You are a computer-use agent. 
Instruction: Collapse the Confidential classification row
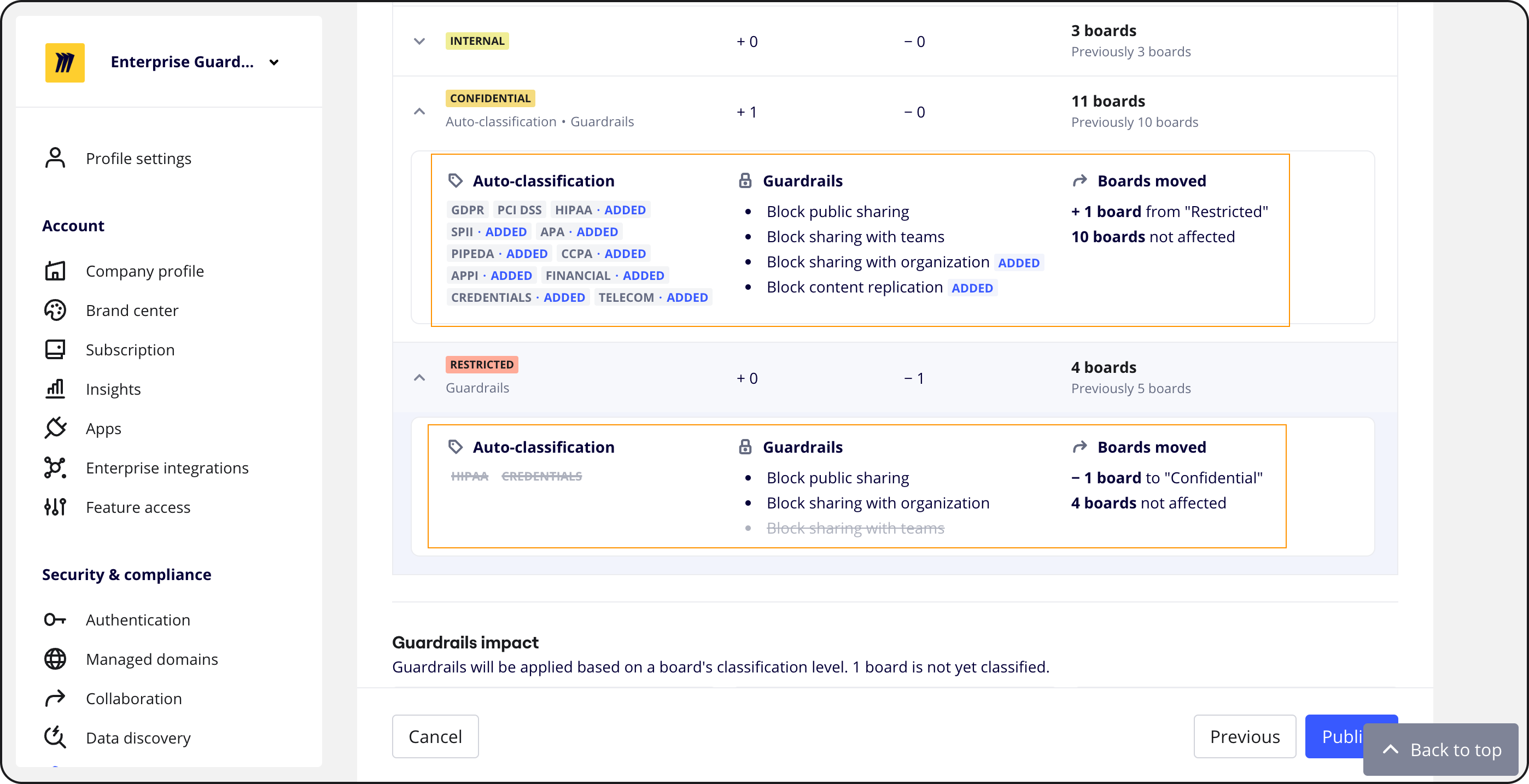pyautogui.click(x=419, y=111)
